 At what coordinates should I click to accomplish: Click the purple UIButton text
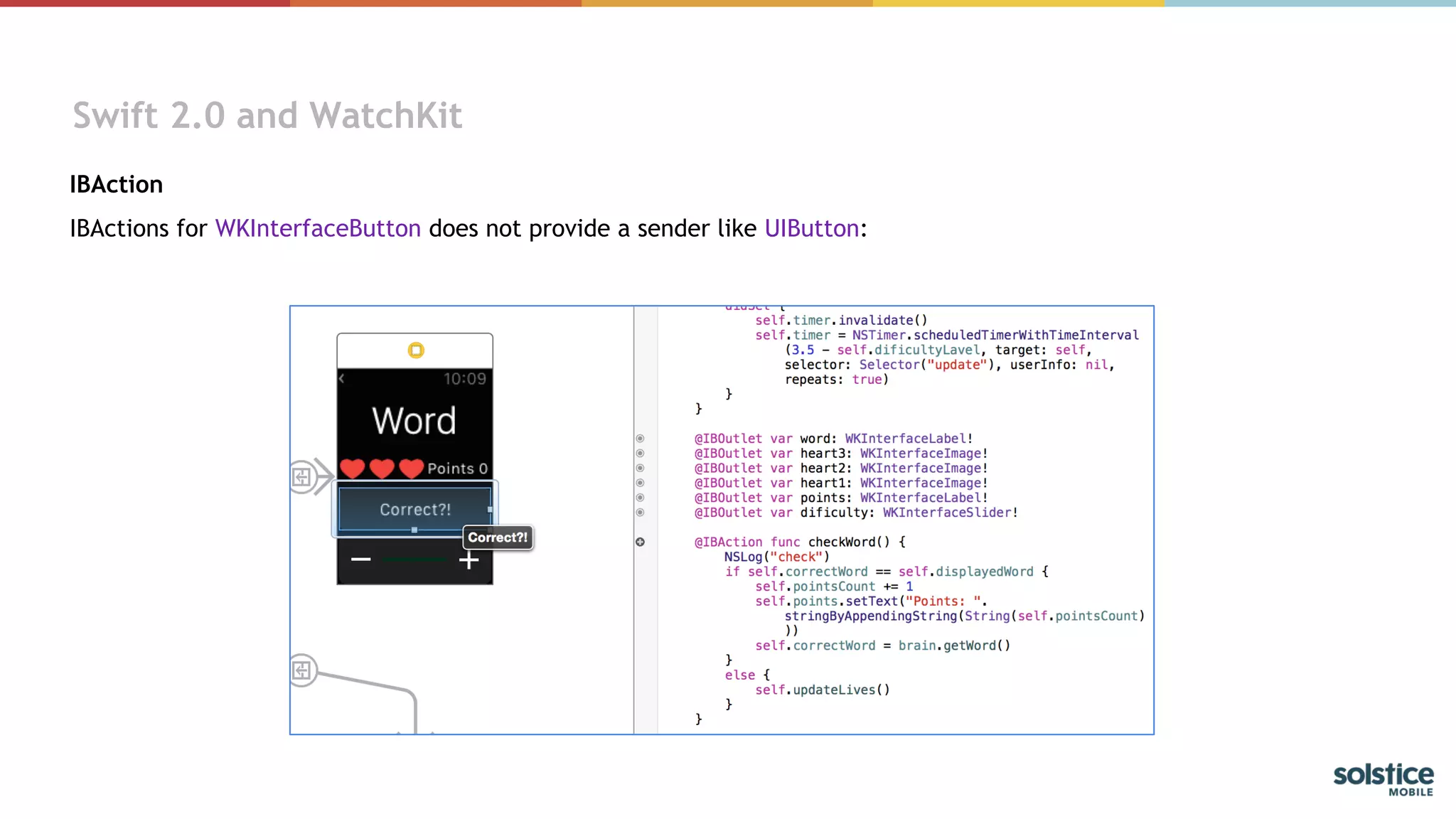[812, 228]
